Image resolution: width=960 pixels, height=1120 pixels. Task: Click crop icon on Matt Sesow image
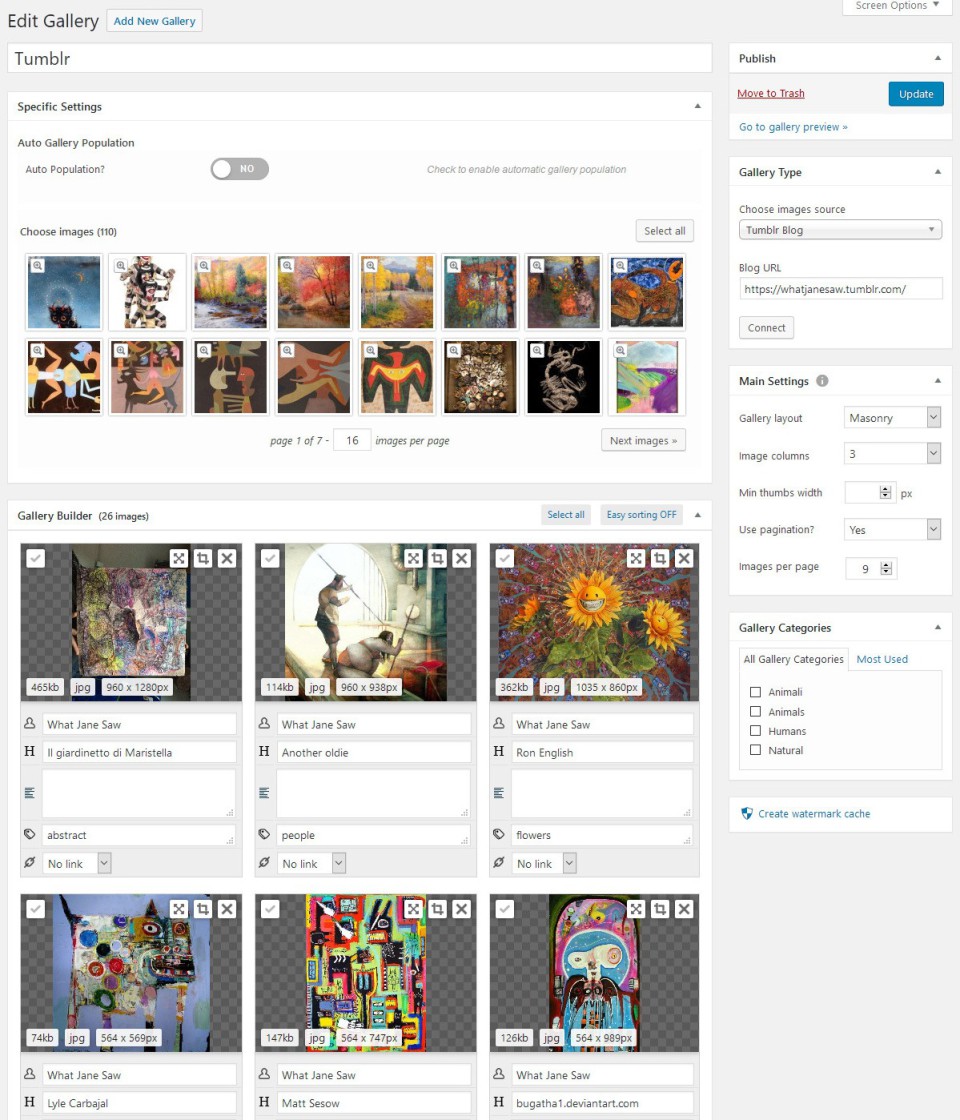pos(437,909)
